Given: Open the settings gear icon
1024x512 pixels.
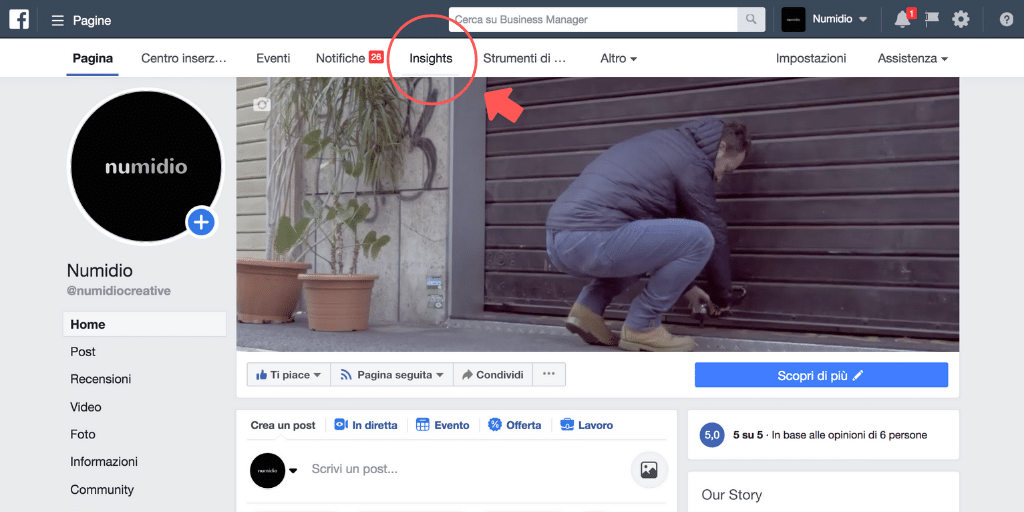Looking at the screenshot, I should (961, 20).
